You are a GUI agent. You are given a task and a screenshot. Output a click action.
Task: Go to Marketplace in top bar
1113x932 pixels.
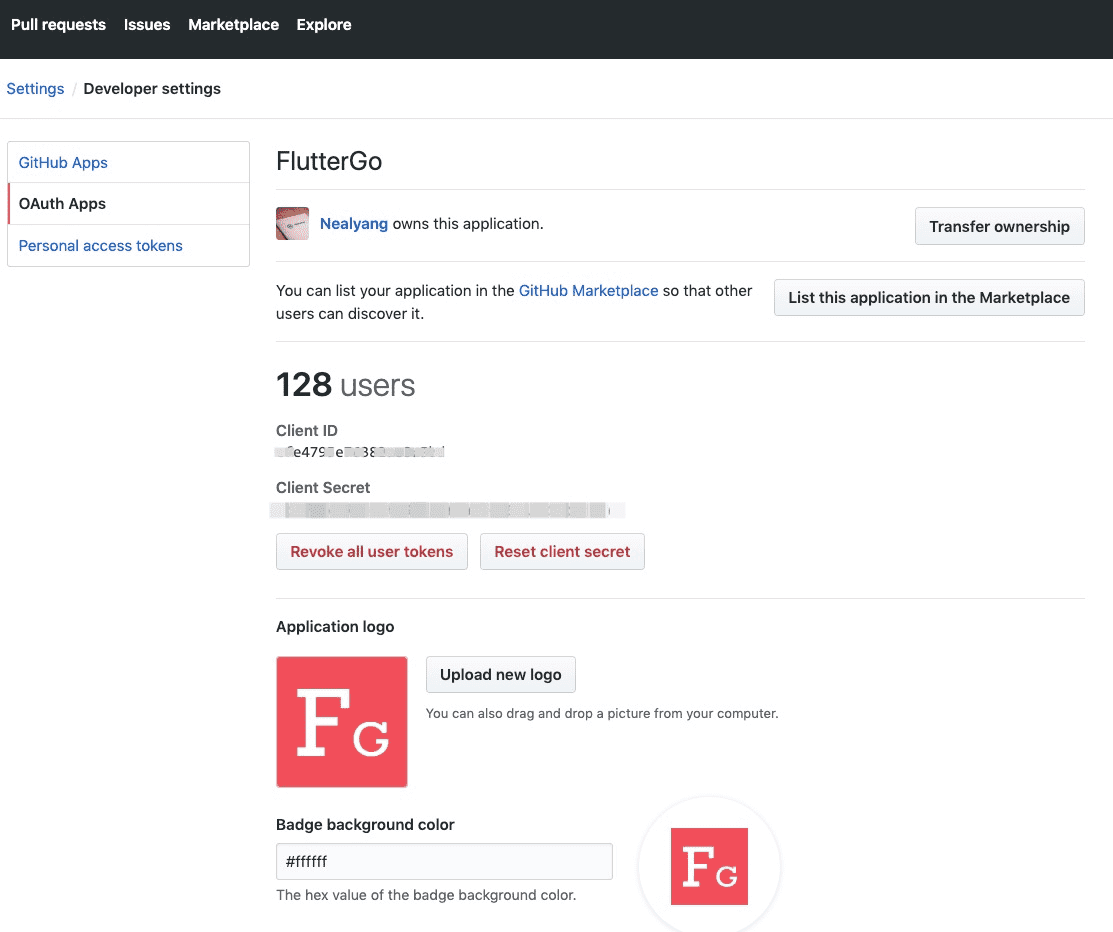click(x=233, y=25)
